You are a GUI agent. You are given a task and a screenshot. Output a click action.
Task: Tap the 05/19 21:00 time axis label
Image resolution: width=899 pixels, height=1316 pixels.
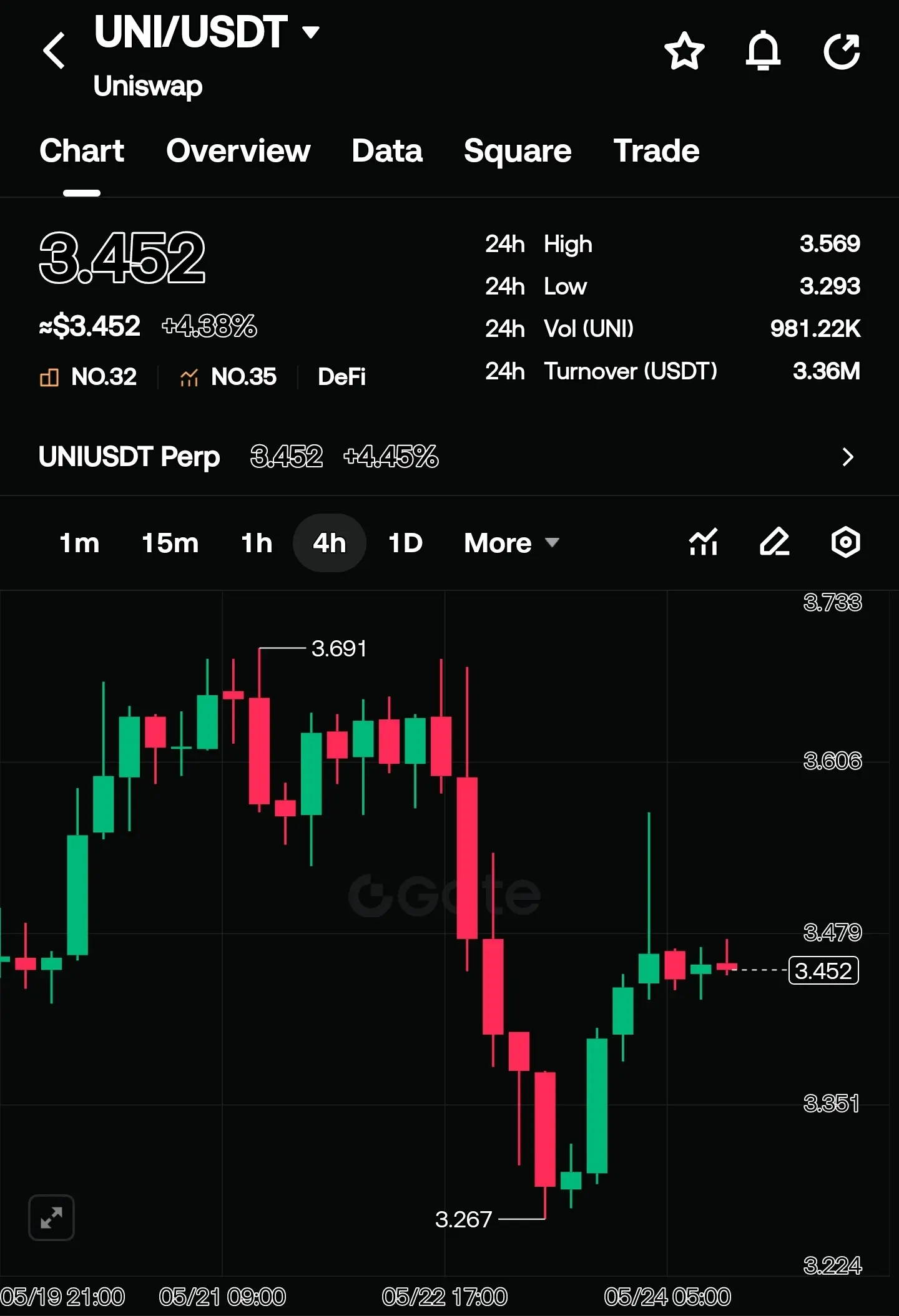coord(62,1297)
